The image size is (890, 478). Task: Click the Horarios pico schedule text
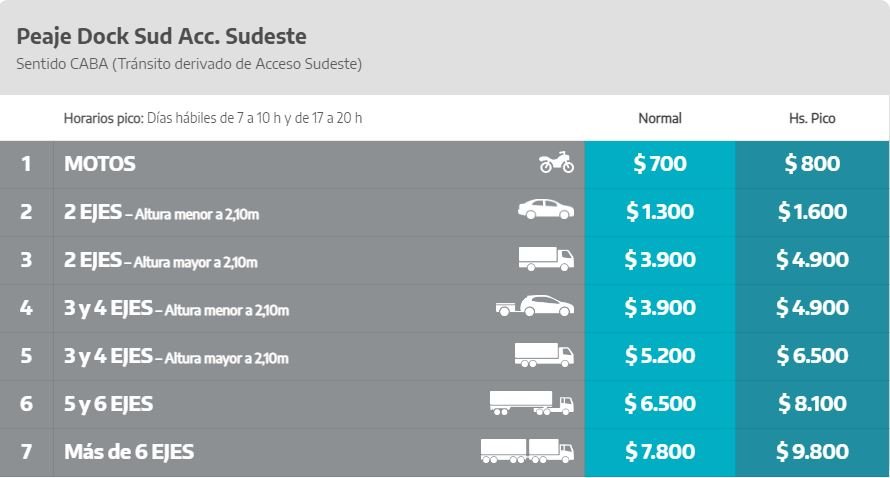coord(213,118)
